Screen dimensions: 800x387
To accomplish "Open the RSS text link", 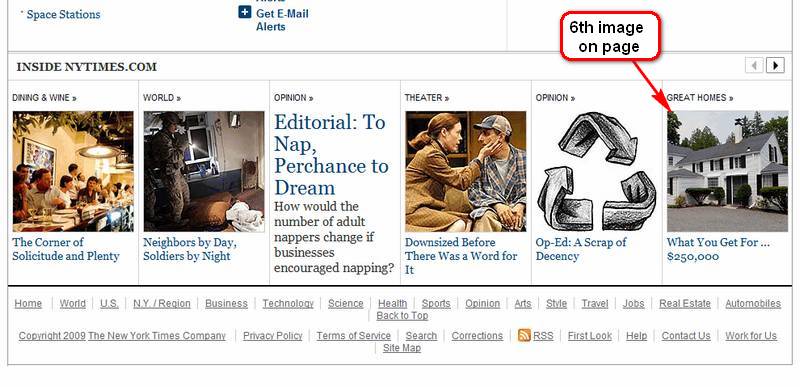I will 543,336.
